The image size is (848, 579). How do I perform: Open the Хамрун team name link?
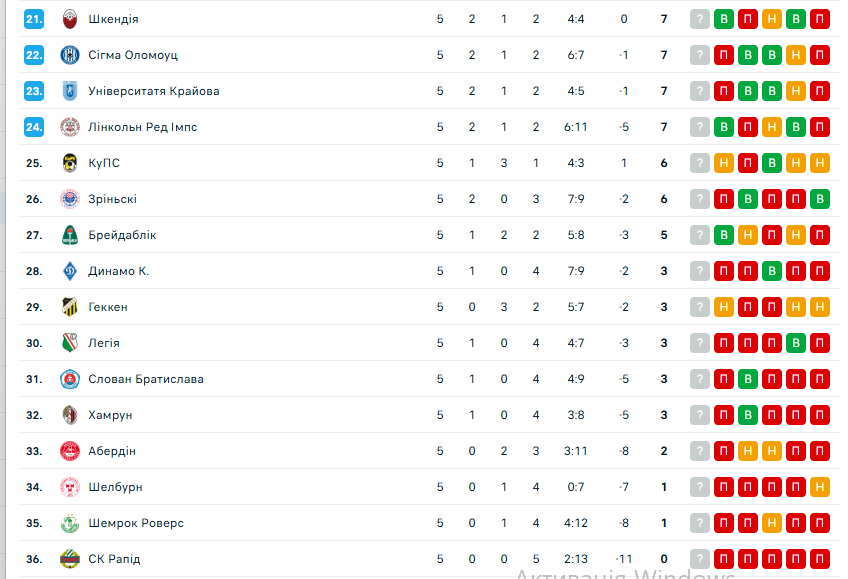110,415
